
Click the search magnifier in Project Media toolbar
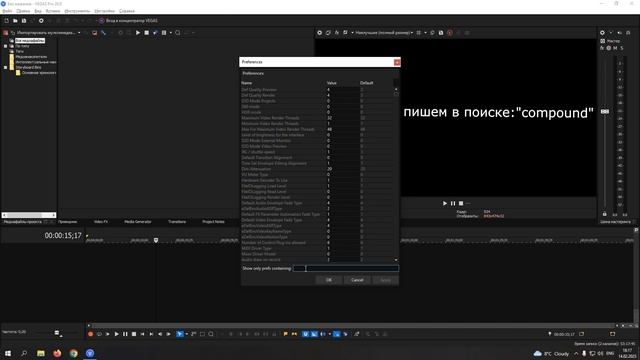pyautogui.click(x=178, y=33)
